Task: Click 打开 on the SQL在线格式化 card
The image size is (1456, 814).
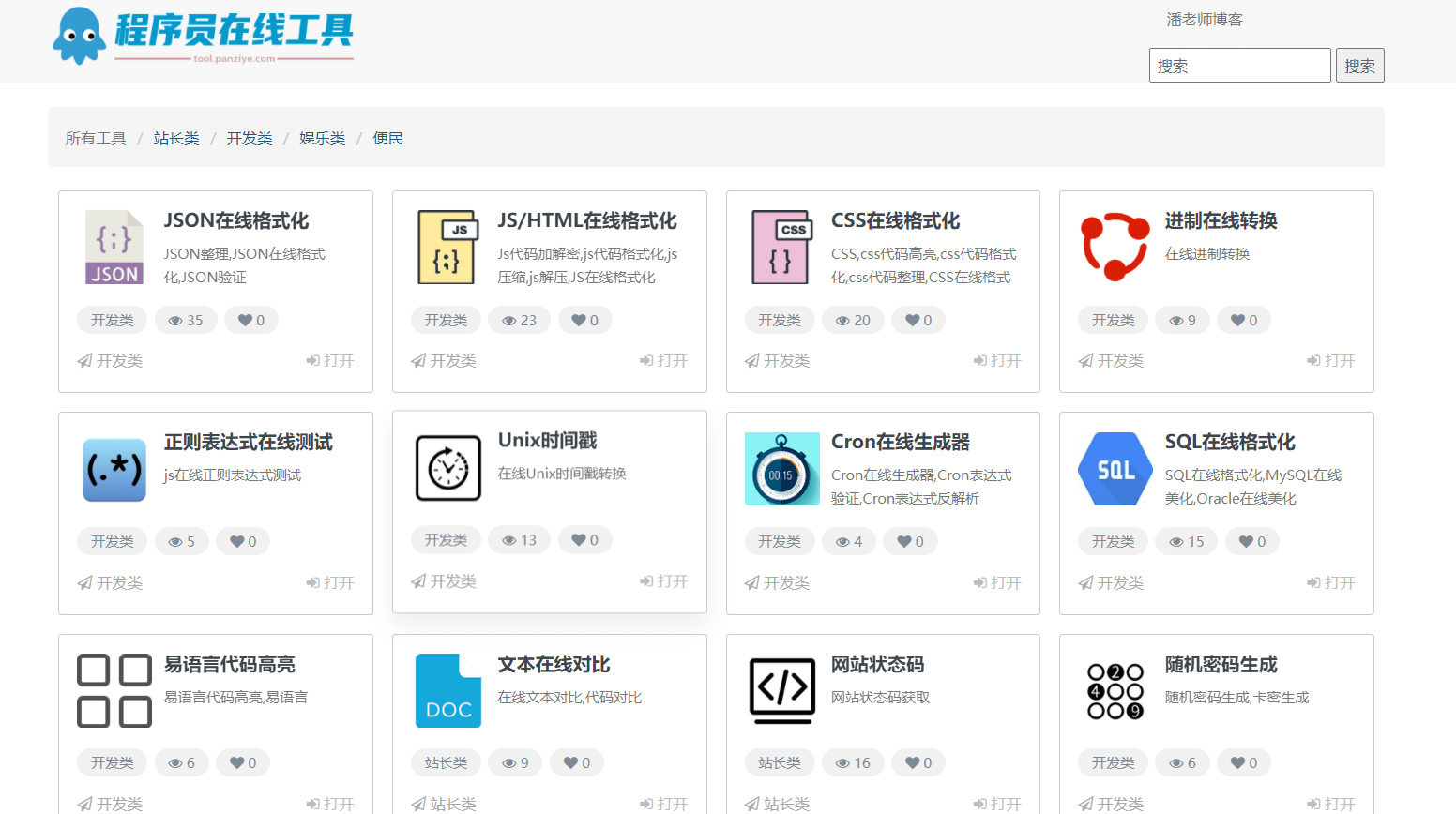Action: point(1331,582)
